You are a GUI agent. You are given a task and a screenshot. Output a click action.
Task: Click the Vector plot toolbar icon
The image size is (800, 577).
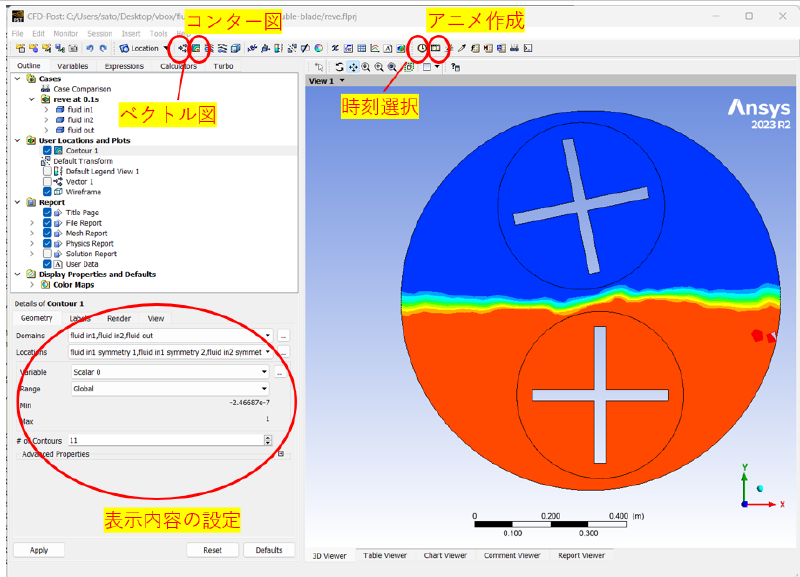[183, 48]
